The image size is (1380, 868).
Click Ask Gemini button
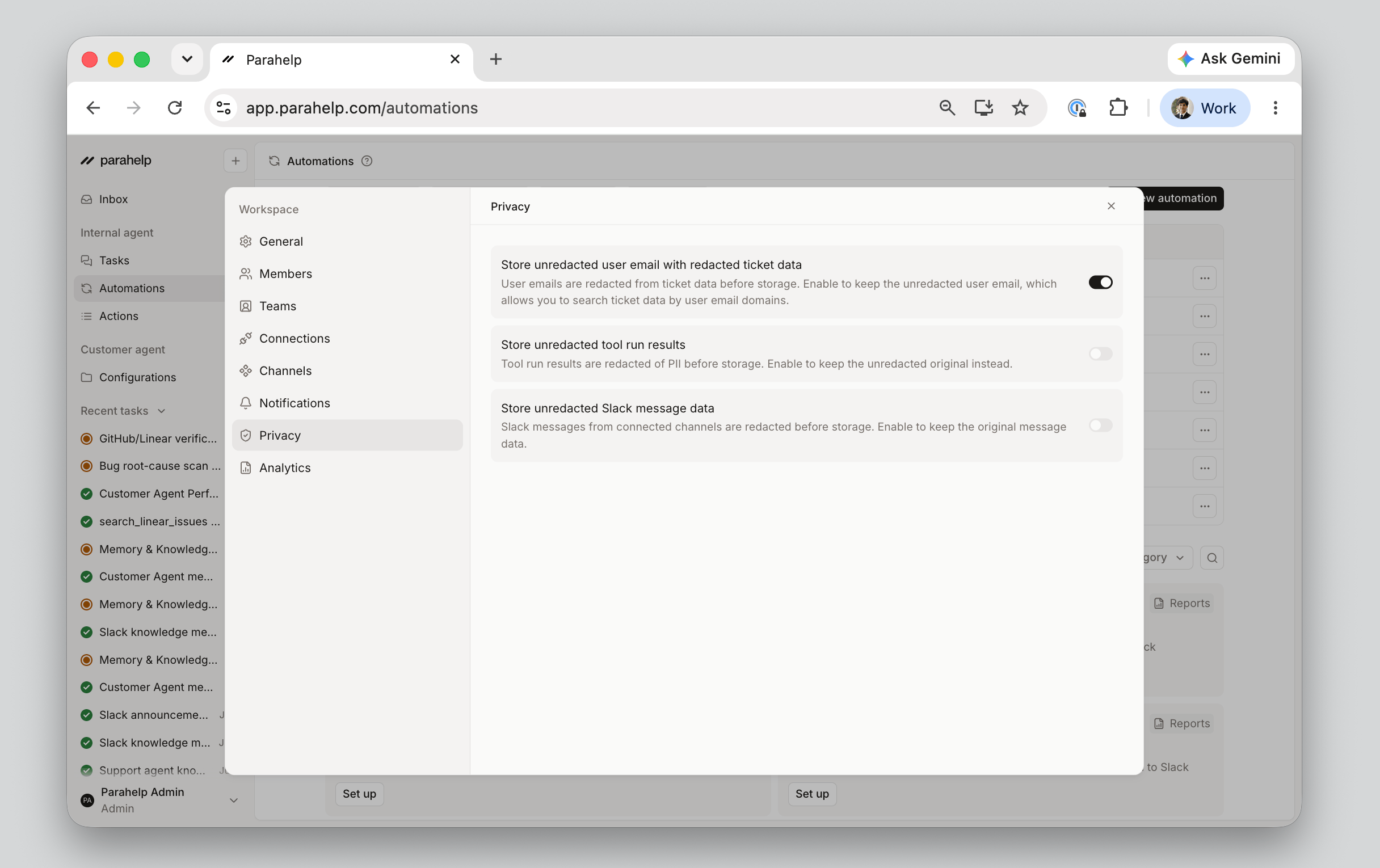(1230, 58)
